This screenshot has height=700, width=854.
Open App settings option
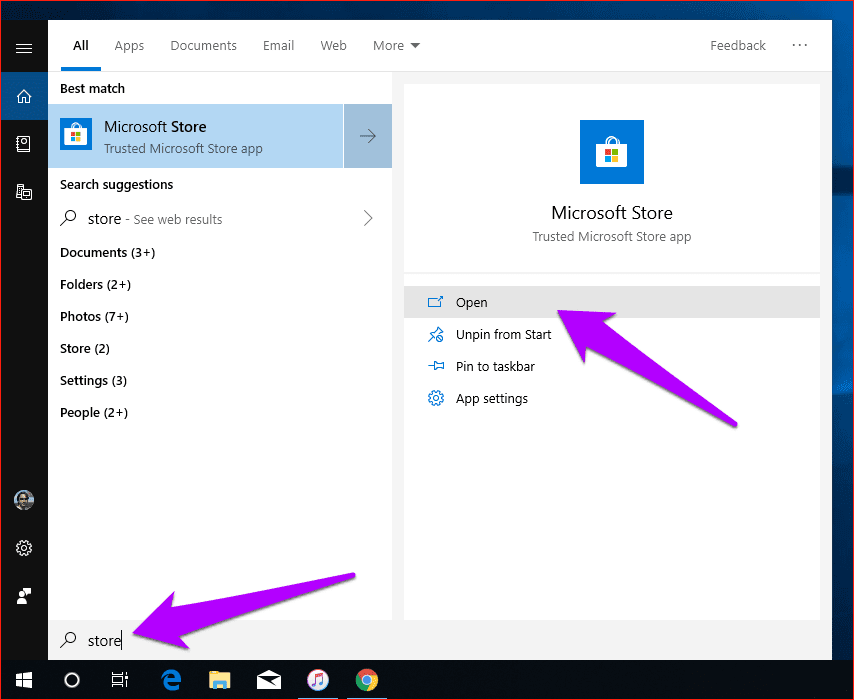pyautogui.click(x=612, y=398)
